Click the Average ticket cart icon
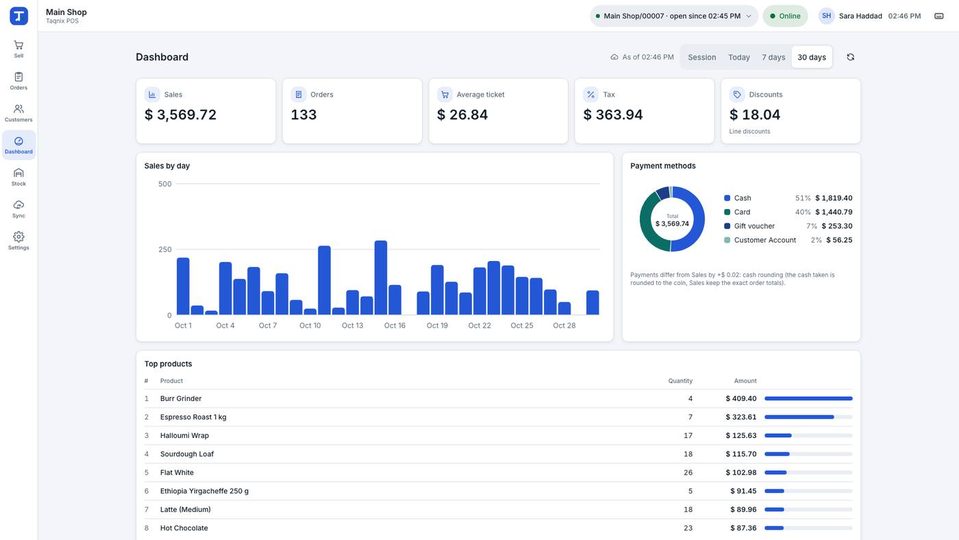Image resolution: width=959 pixels, height=540 pixels. point(445,94)
